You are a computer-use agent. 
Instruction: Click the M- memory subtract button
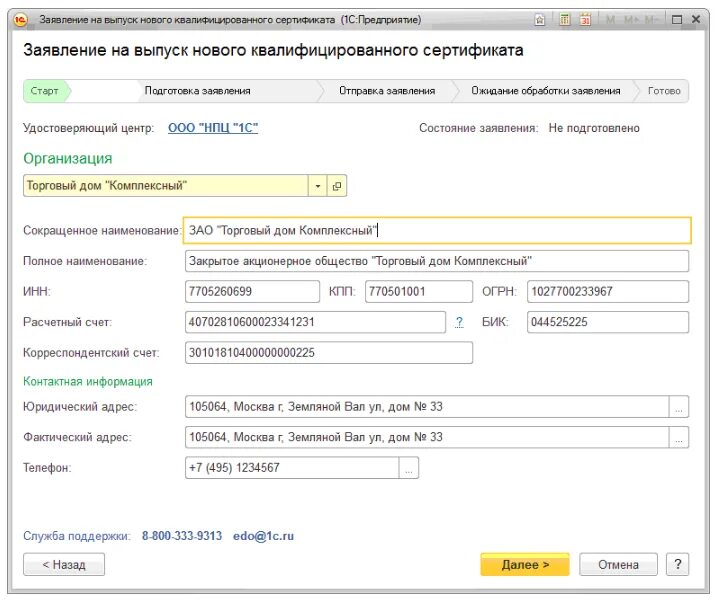[x=651, y=20]
